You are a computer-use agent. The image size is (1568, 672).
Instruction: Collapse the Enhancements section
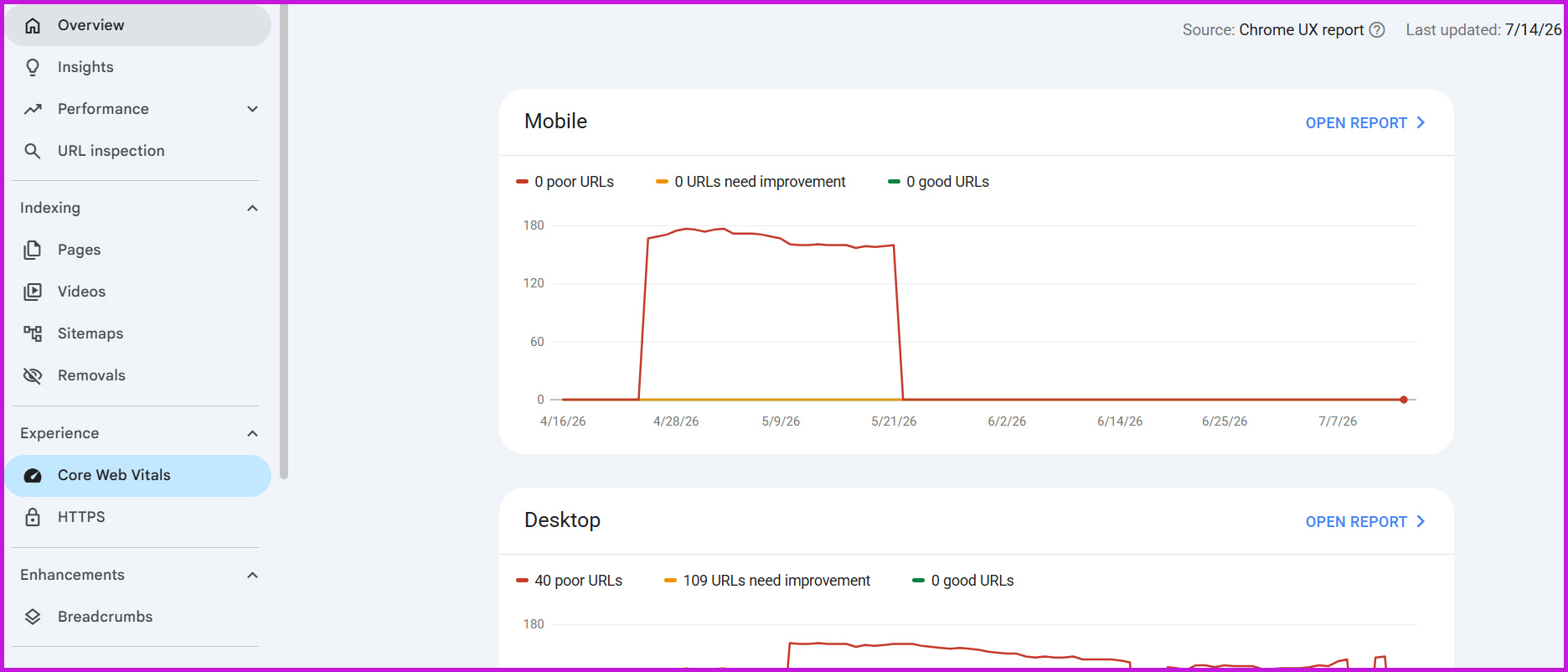pyautogui.click(x=252, y=575)
